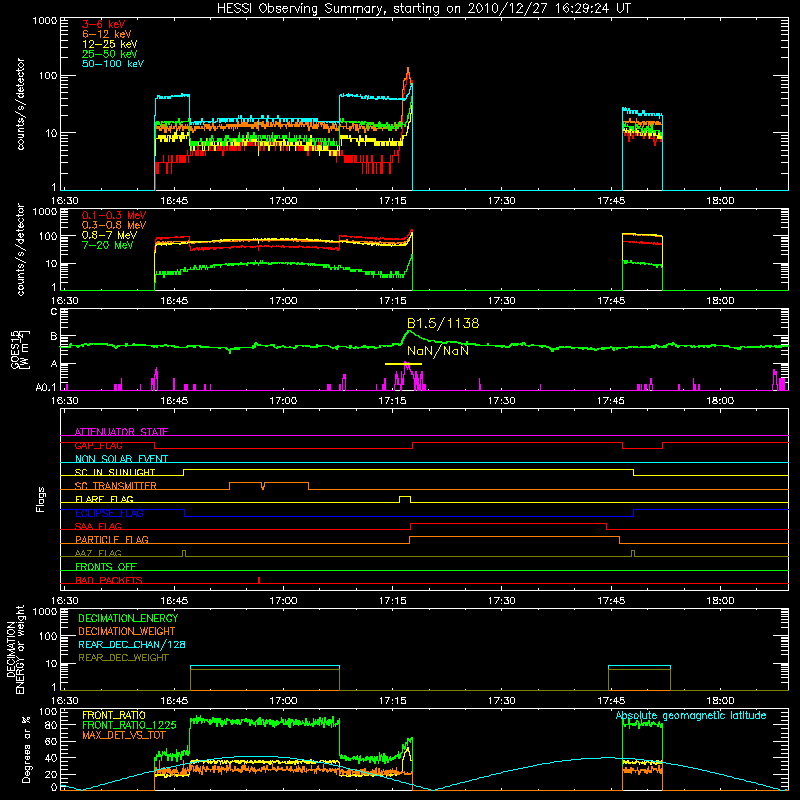Click the FRONT_RATIO legend entry
Viewport: 800px width, 800px height.
(x=114, y=715)
